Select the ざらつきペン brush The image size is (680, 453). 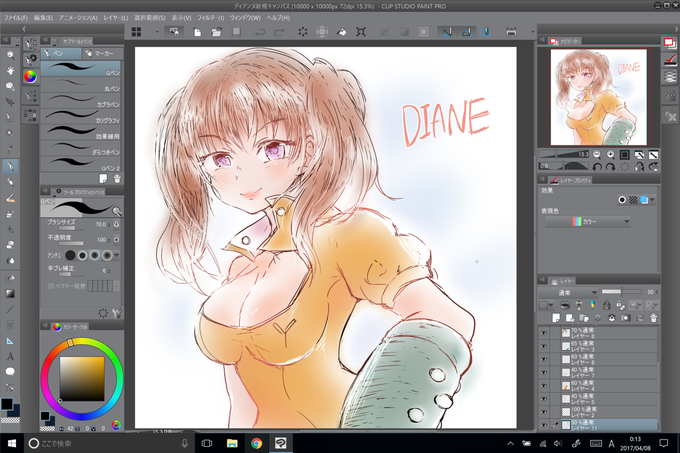pos(81,148)
